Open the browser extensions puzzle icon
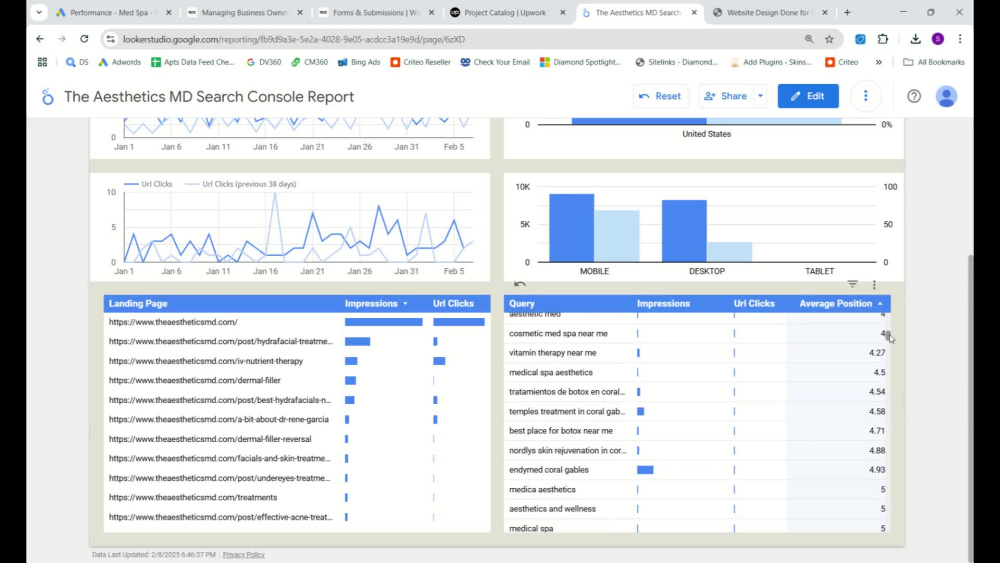Image resolution: width=1000 pixels, height=563 pixels. (x=883, y=39)
